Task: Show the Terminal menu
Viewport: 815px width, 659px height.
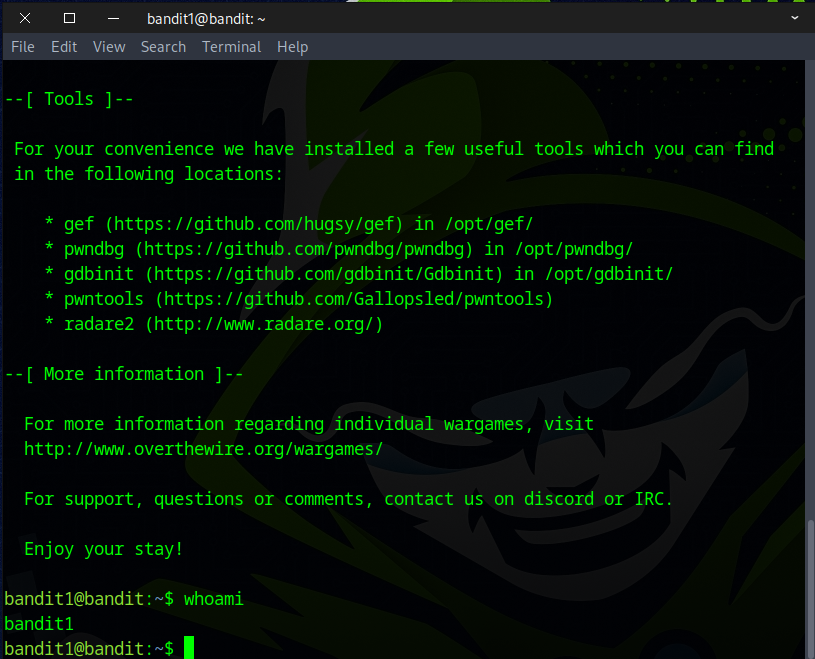Action: click(x=231, y=47)
